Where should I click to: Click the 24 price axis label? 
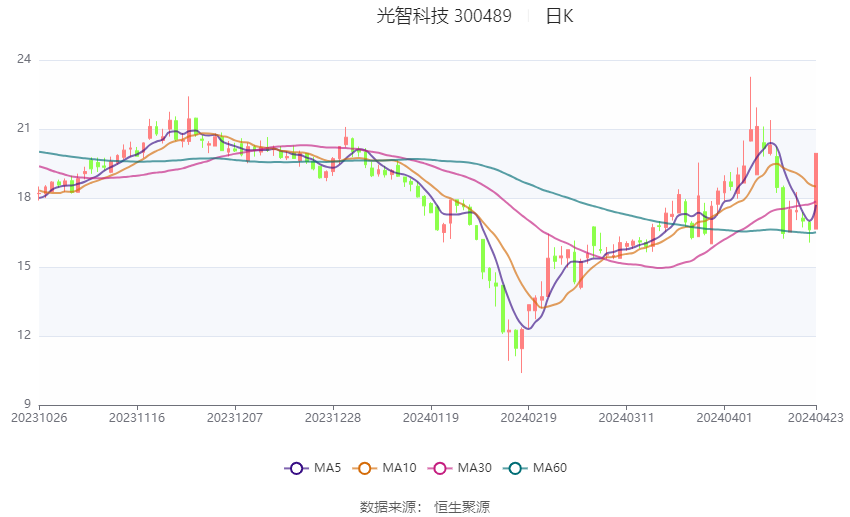(24, 59)
